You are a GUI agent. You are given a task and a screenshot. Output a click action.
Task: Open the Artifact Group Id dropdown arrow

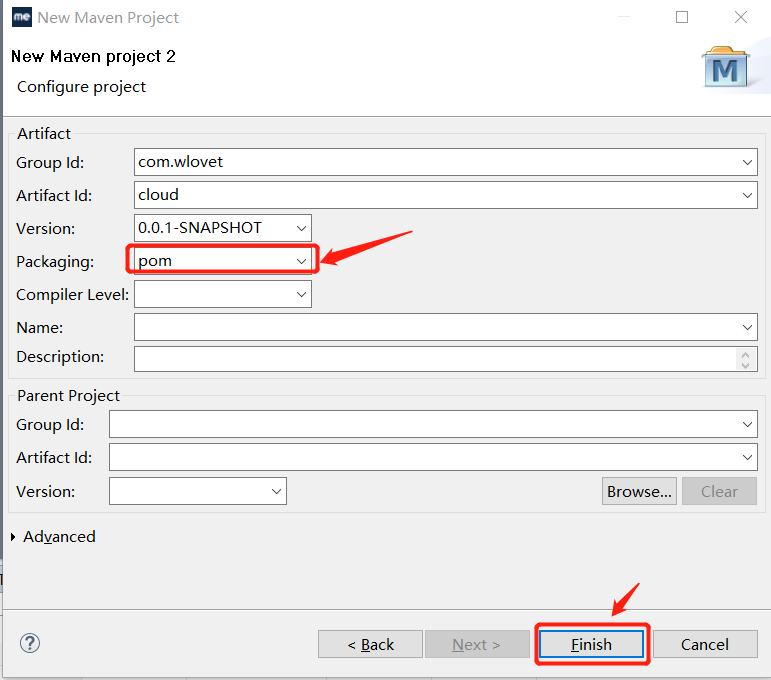747,162
